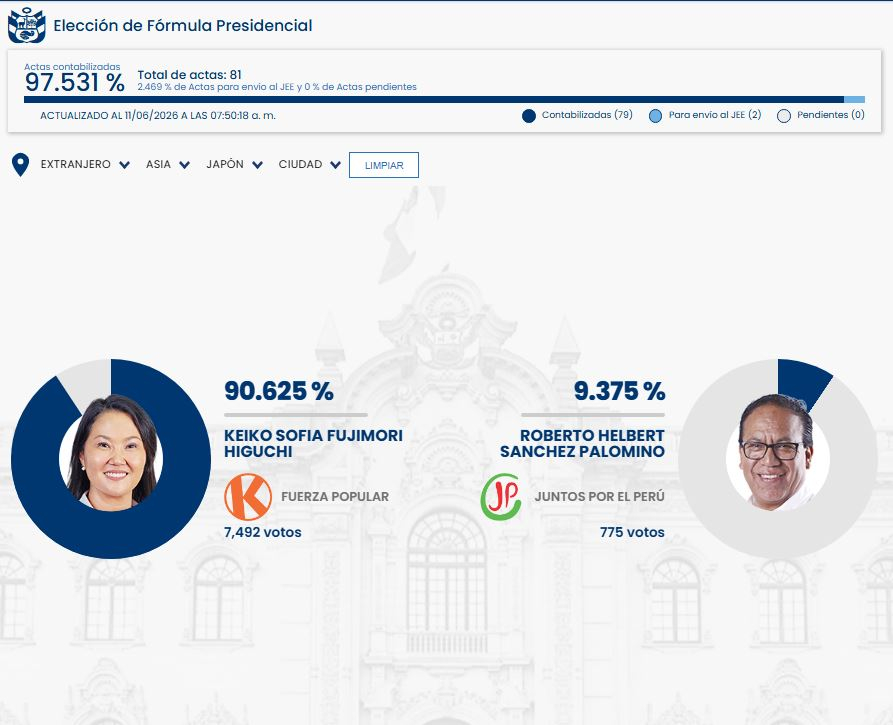Screen dimensions: 893x725
Task: Click the 'Actas contabilizadas' caption
Action: (72, 67)
